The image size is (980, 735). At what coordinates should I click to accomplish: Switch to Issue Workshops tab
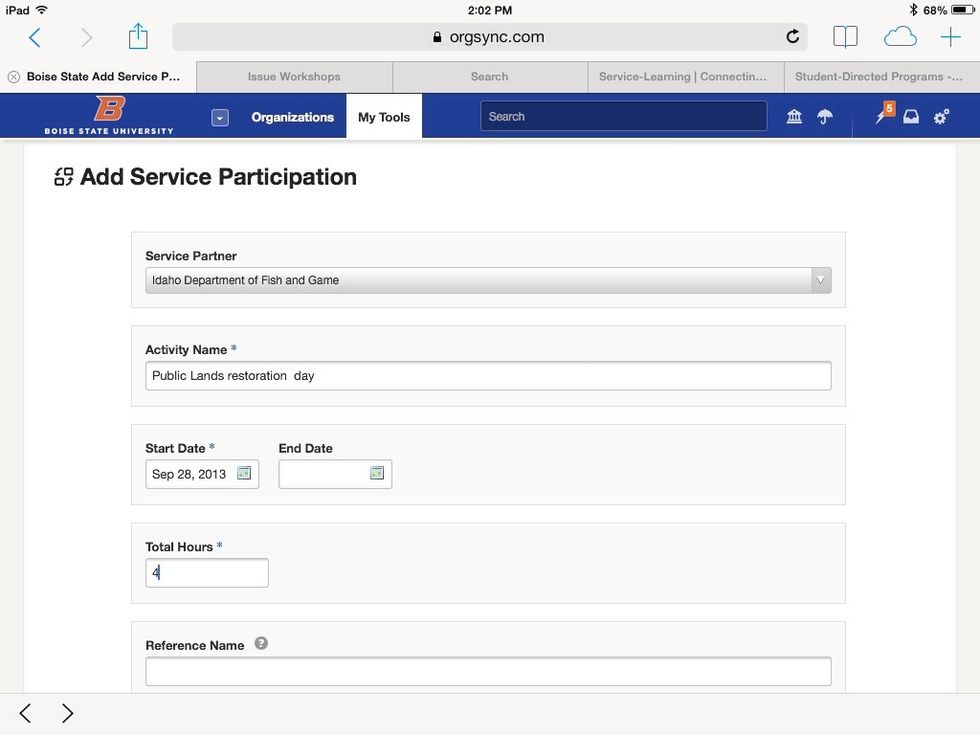pyautogui.click(x=294, y=77)
